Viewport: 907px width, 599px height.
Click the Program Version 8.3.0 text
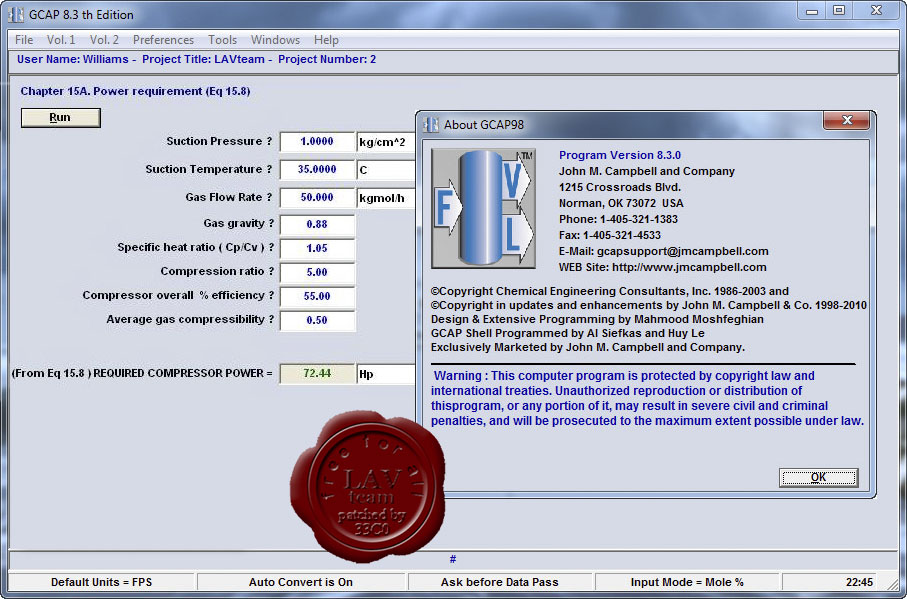point(620,155)
